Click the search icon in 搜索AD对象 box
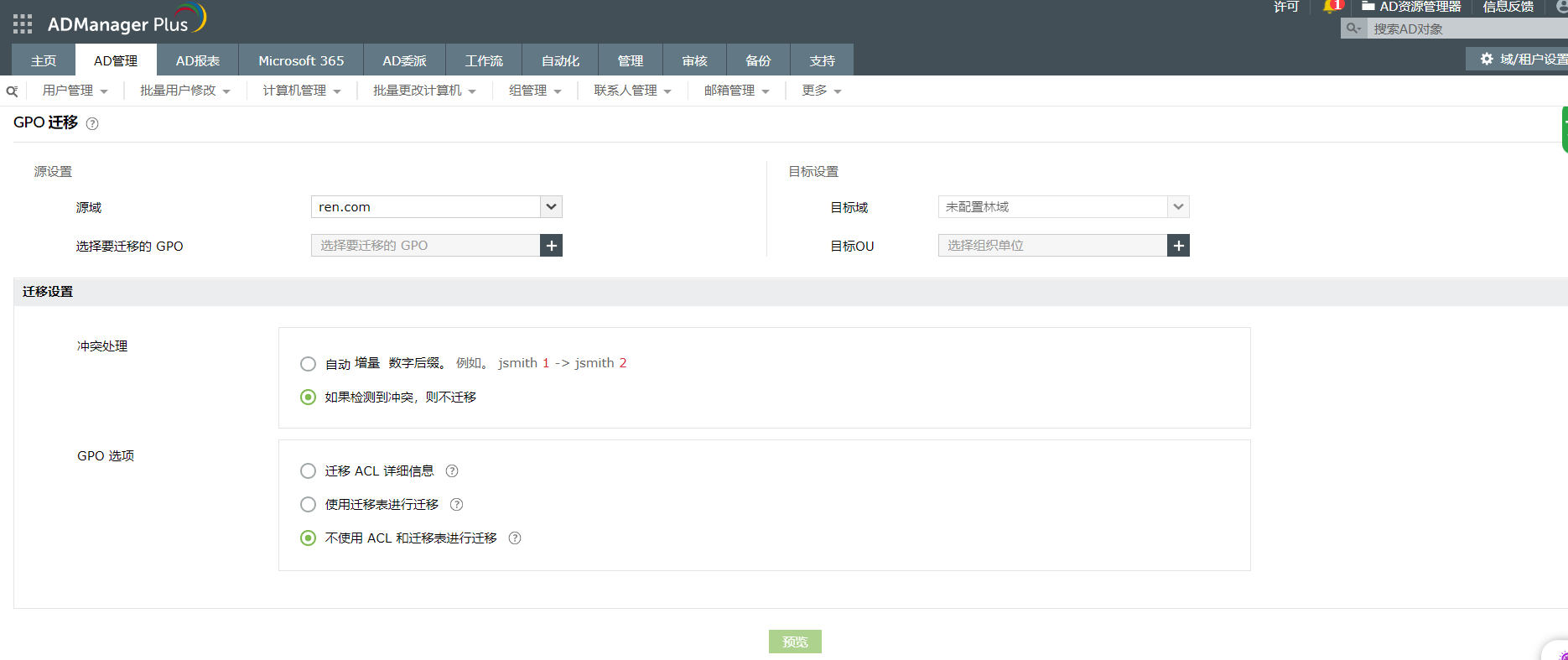 pyautogui.click(x=1353, y=29)
